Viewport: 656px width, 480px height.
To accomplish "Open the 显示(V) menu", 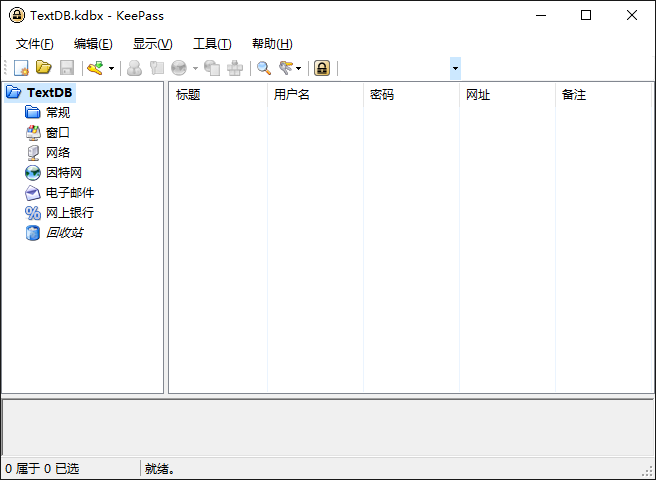I will [153, 44].
